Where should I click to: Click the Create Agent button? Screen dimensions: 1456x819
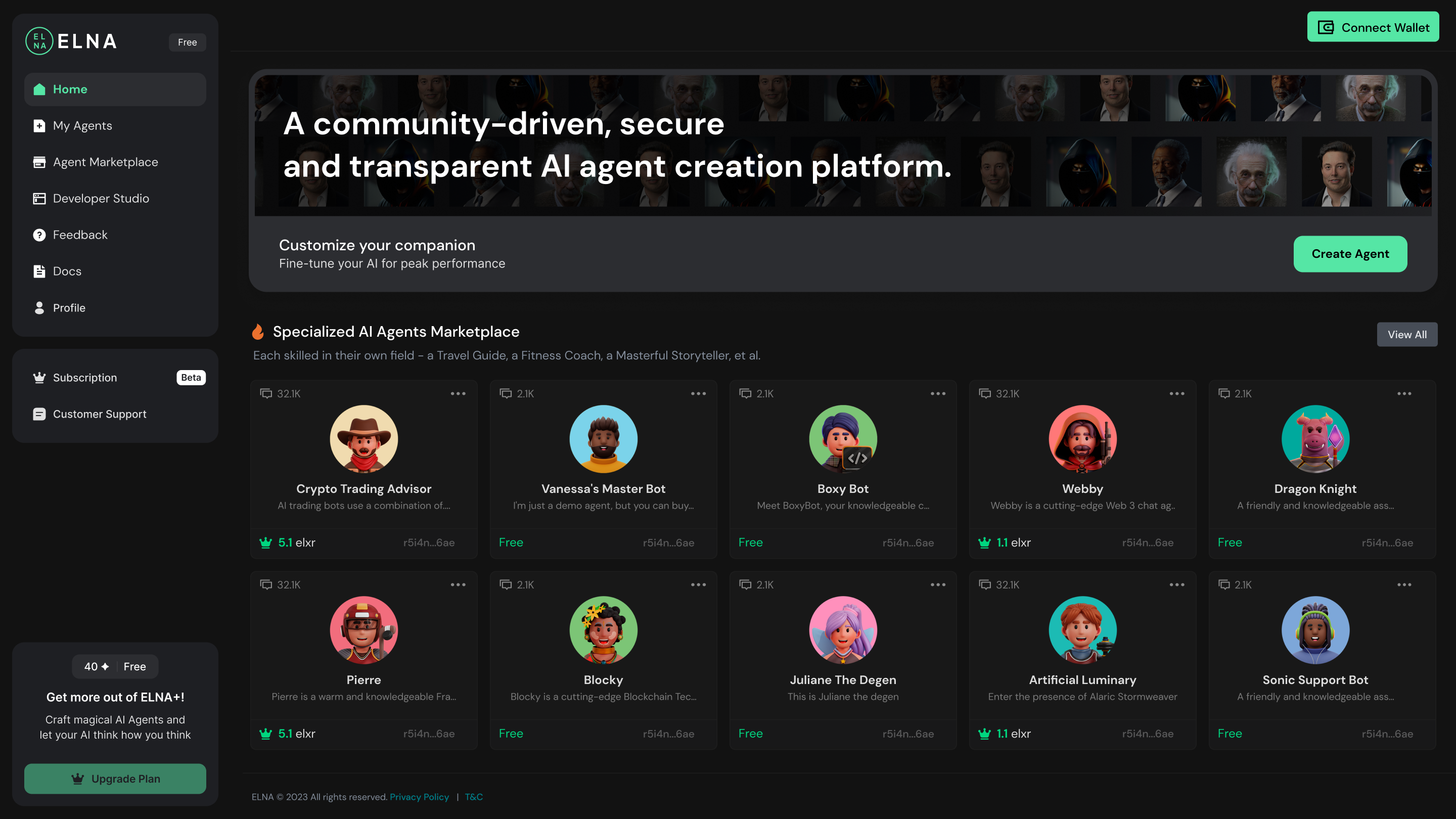(x=1350, y=254)
